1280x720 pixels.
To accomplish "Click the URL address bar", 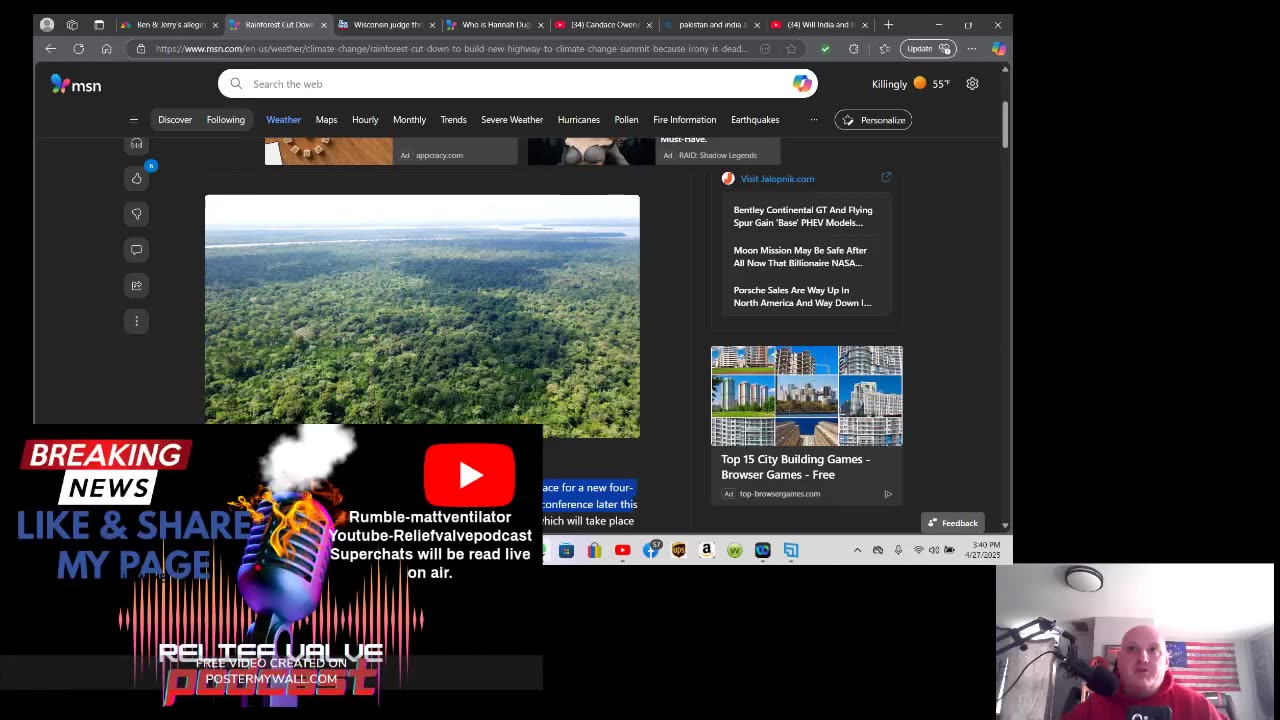I will pos(452,48).
